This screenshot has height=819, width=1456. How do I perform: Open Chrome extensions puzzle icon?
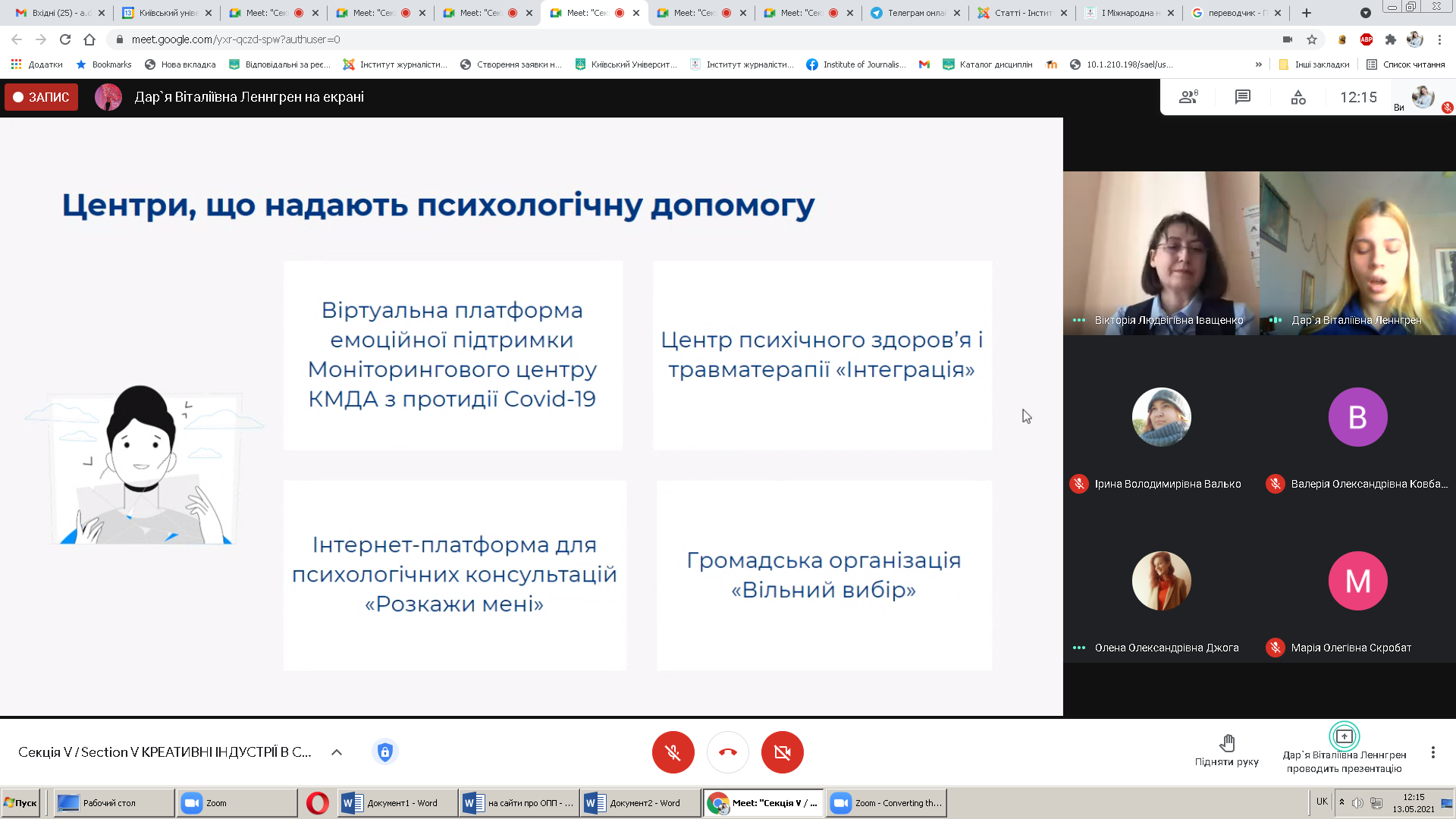(1390, 39)
